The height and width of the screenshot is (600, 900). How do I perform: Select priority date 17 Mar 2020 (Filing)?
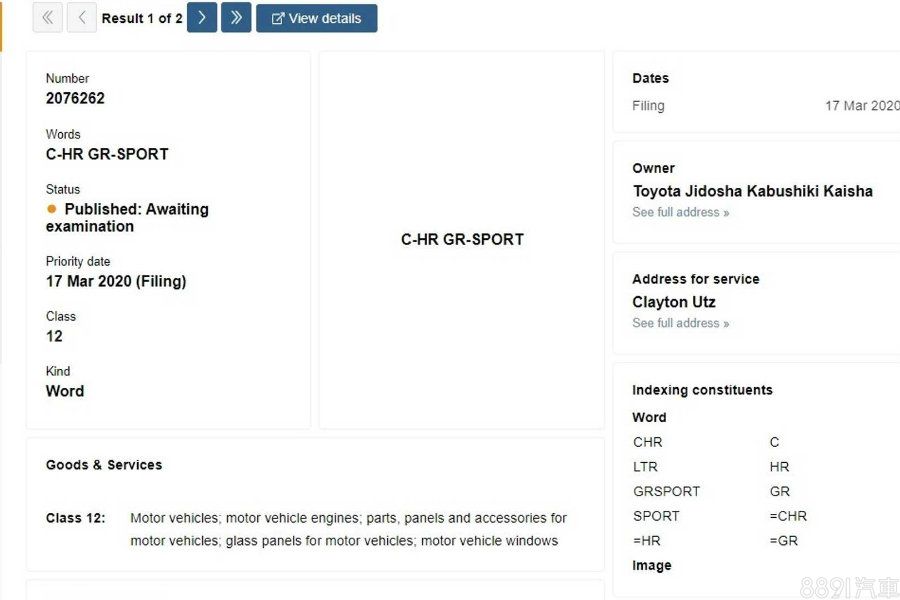click(x=116, y=281)
